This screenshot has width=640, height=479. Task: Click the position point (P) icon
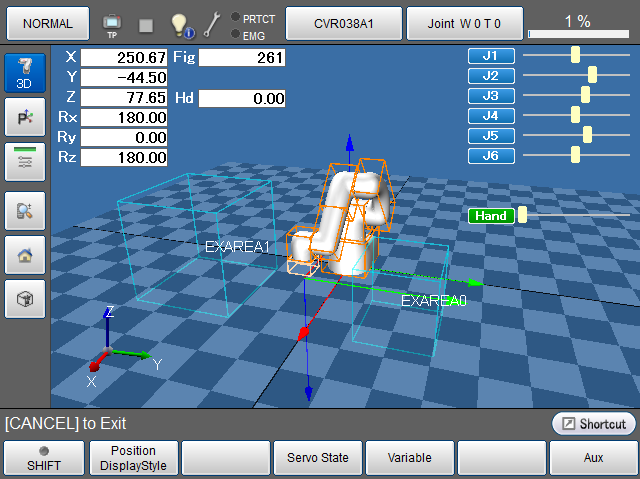24,118
